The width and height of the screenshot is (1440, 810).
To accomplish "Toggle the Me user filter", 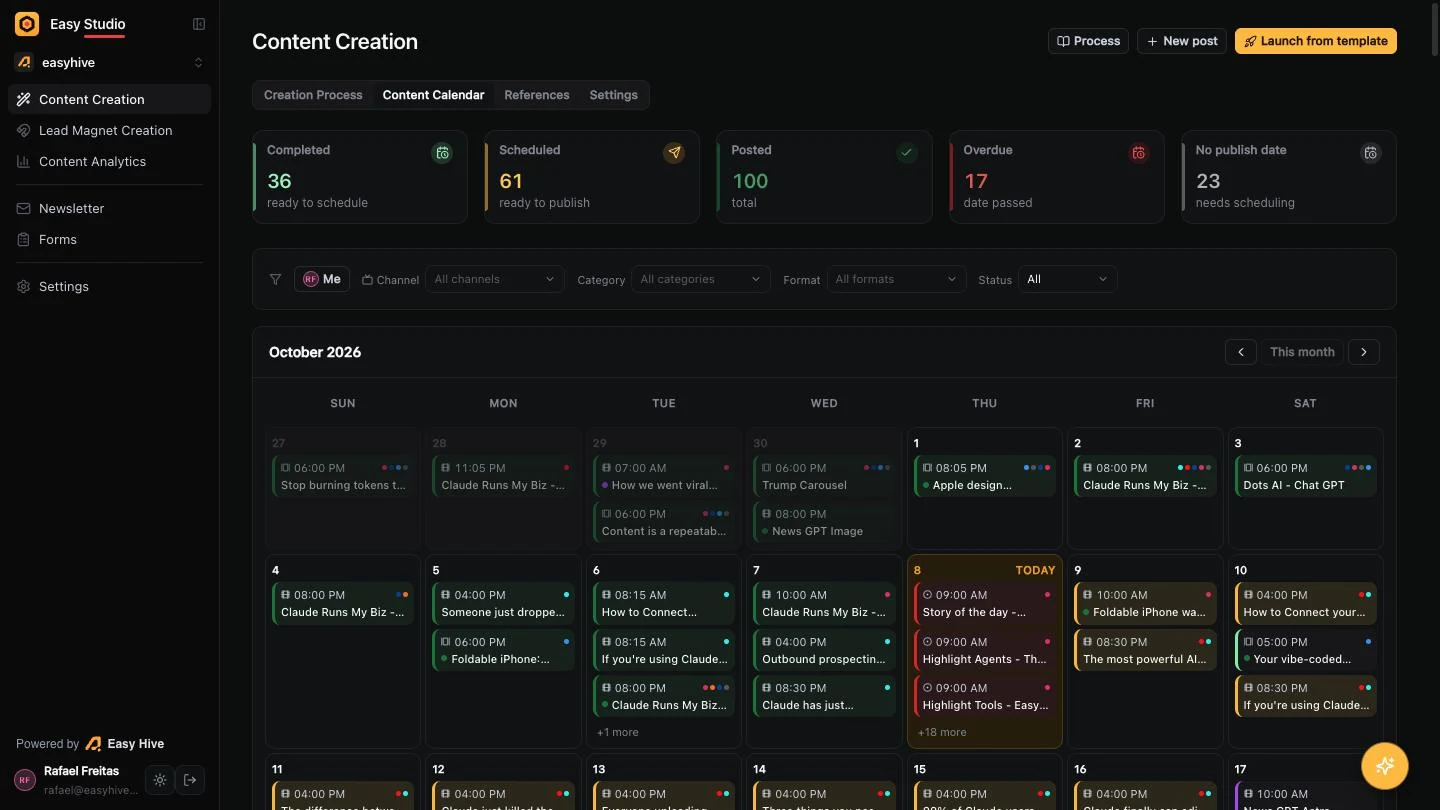I will pos(322,279).
